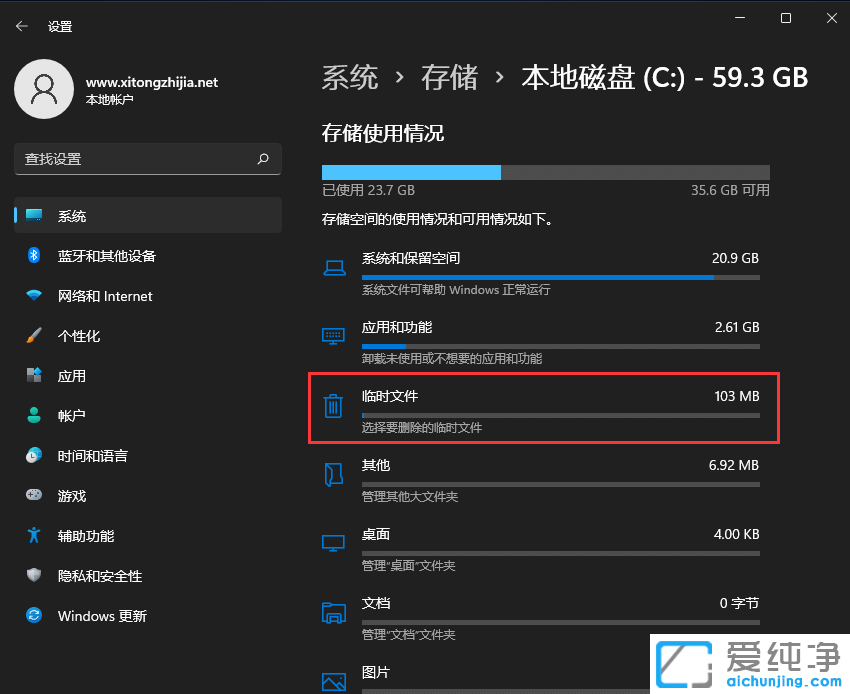This screenshot has height=694, width=850.
Task: Click the search magnifier icon
Action: tap(263, 159)
